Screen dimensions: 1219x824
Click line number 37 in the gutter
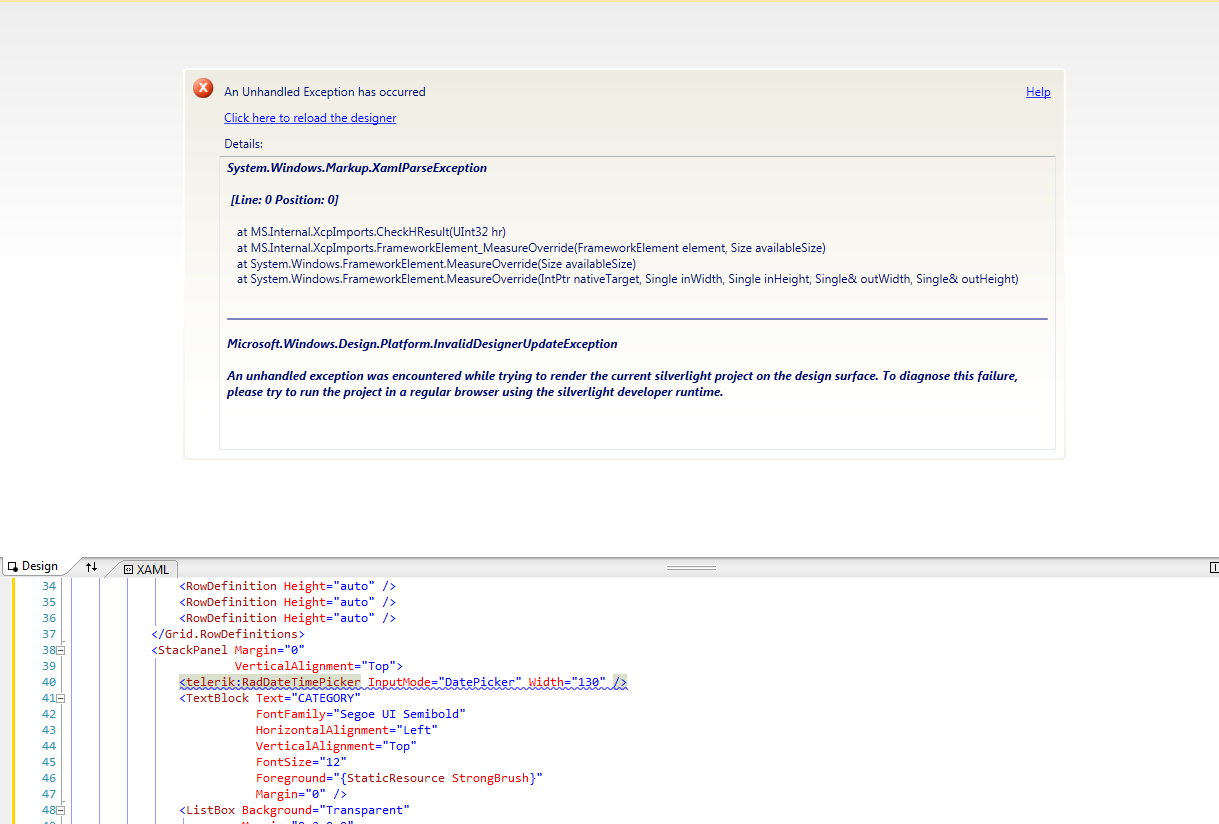tap(49, 634)
